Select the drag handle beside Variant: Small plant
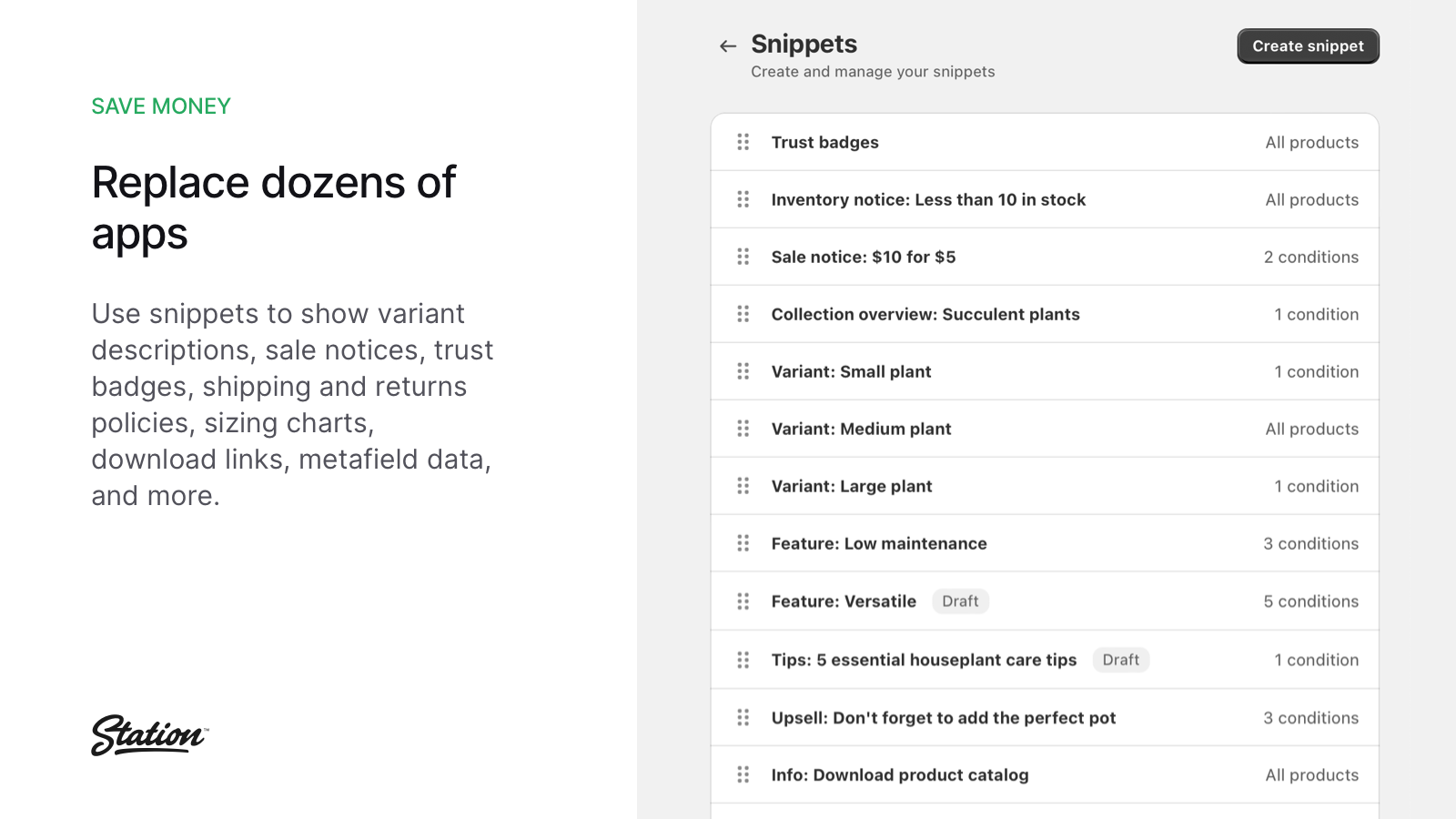 pyautogui.click(x=743, y=371)
